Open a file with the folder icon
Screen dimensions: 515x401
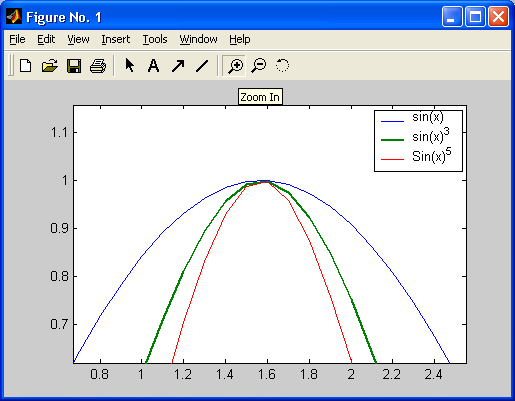coord(50,66)
